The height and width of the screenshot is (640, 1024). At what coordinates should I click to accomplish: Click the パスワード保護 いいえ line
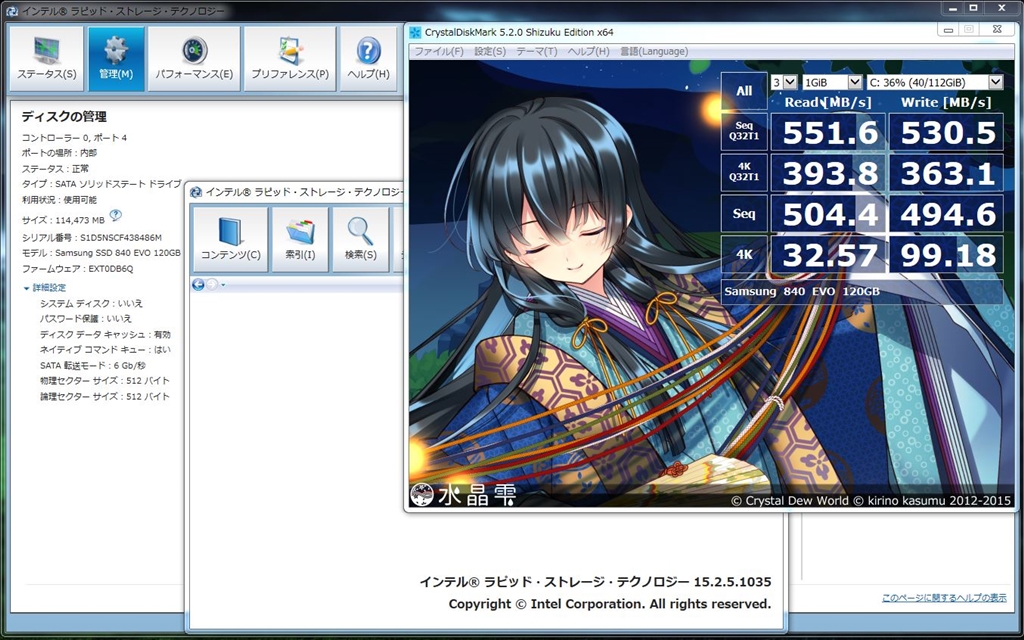(x=86, y=319)
